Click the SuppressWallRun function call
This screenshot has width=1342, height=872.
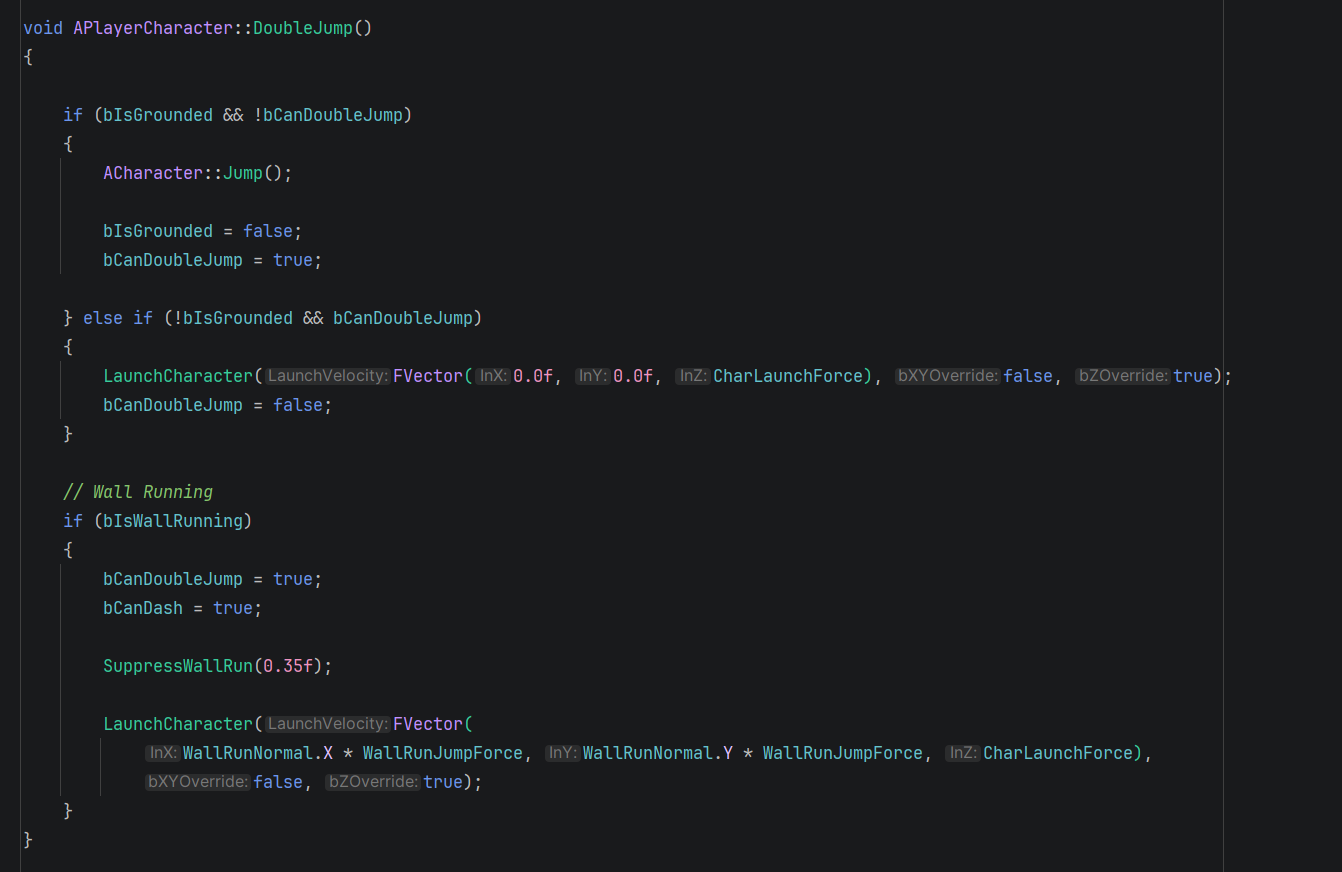178,666
